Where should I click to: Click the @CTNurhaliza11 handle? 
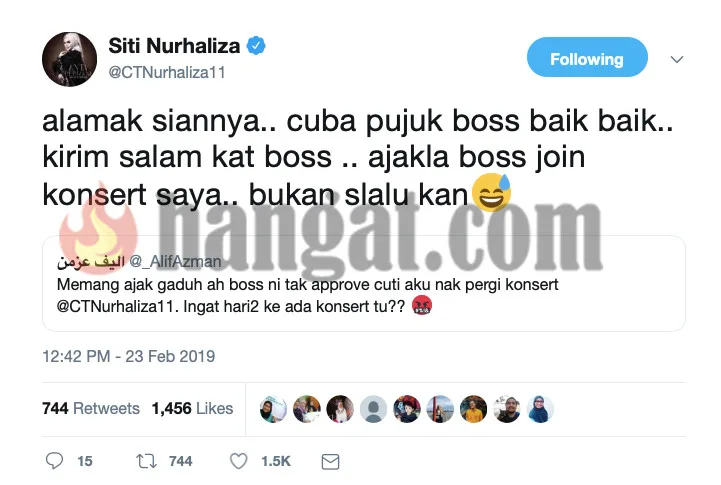click(x=167, y=73)
